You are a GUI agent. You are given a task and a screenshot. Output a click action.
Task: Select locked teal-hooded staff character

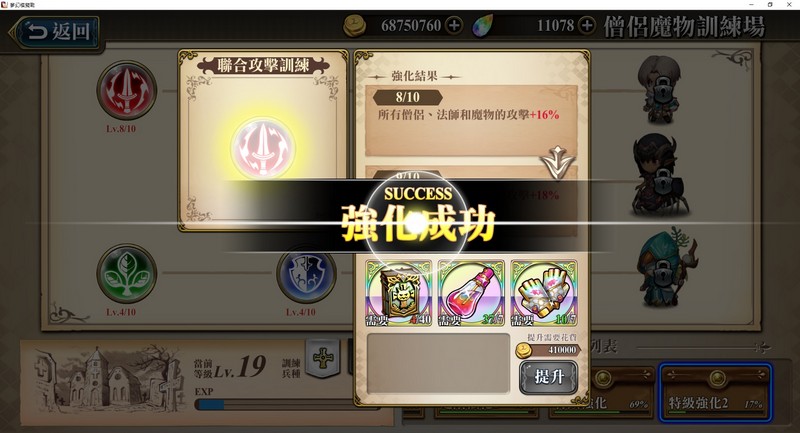coord(666,267)
